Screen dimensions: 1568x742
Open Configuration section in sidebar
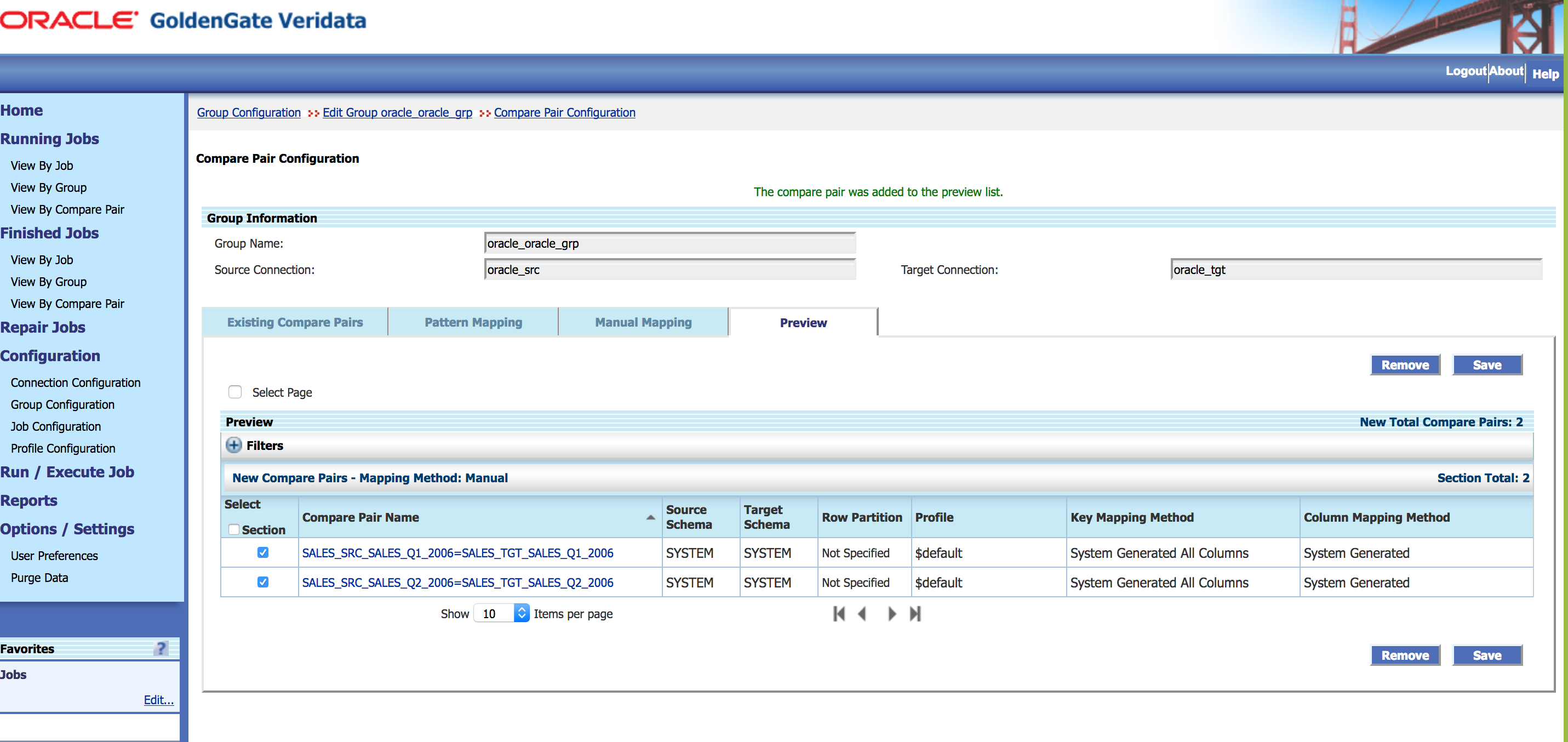point(50,356)
